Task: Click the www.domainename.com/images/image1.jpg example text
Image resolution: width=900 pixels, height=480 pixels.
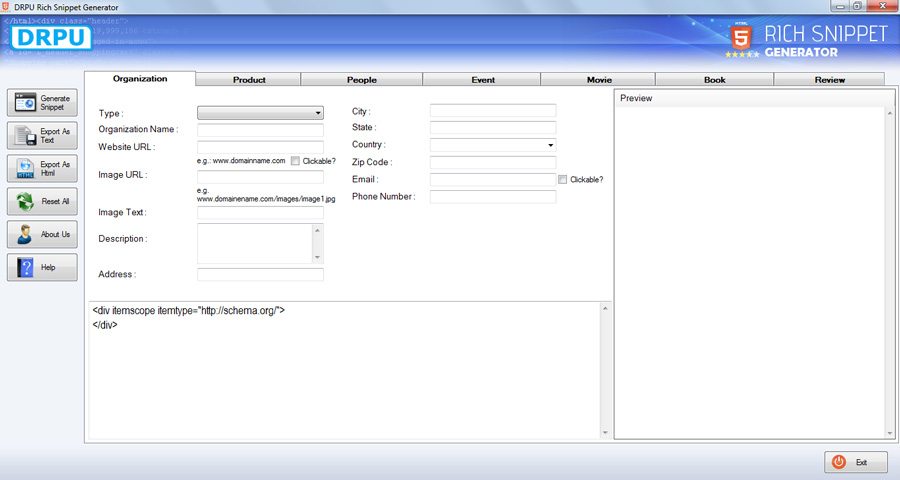Action: coord(266,199)
